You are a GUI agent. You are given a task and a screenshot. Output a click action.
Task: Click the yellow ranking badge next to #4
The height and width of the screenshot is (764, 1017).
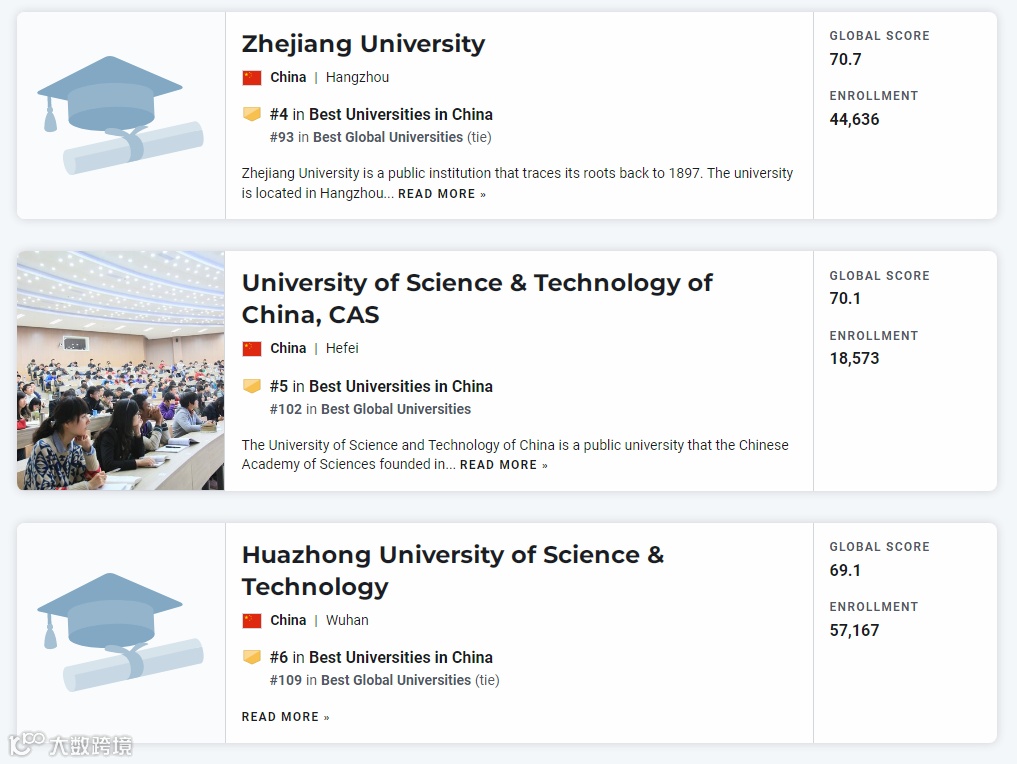click(x=252, y=114)
